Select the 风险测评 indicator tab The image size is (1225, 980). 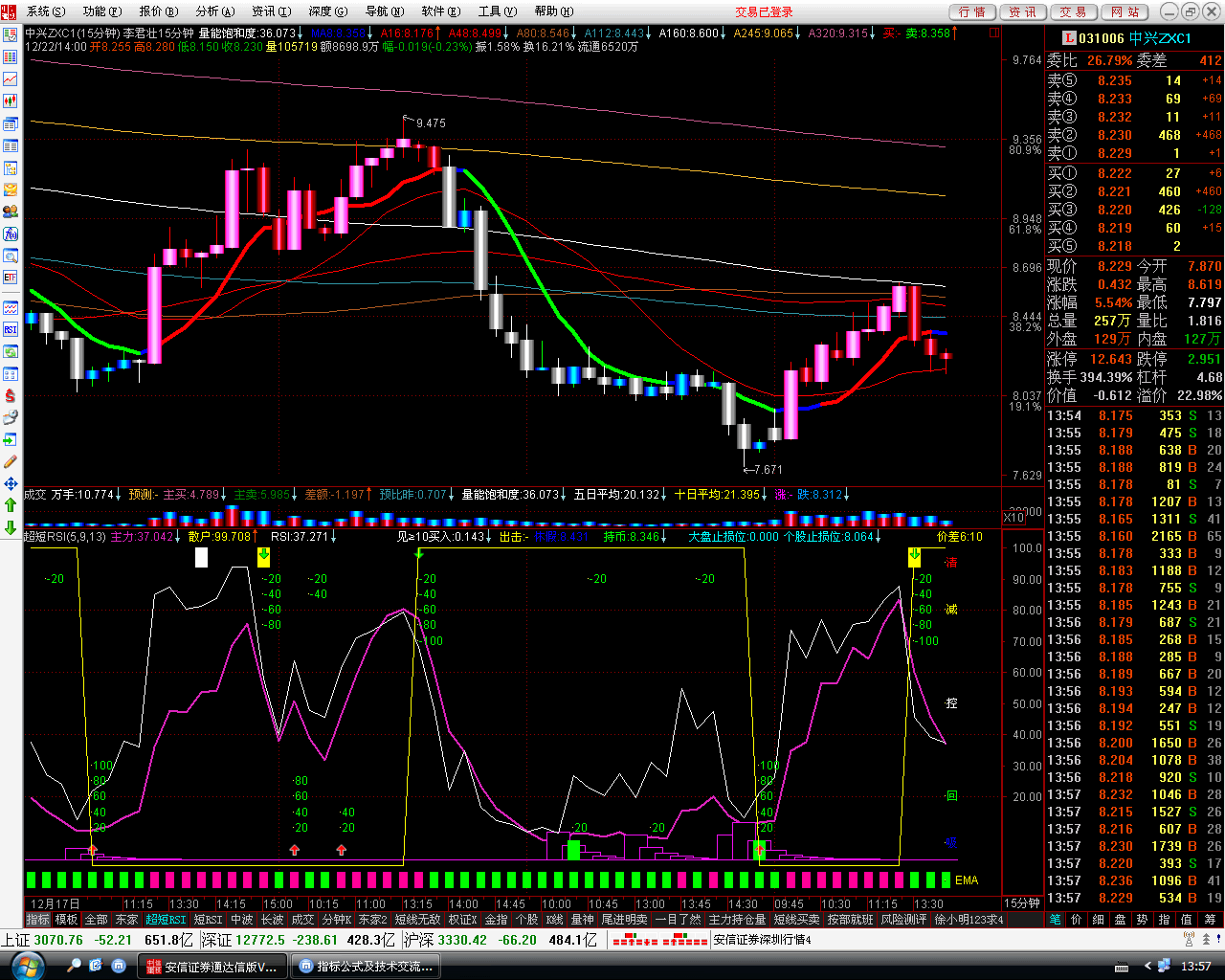click(903, 920)
